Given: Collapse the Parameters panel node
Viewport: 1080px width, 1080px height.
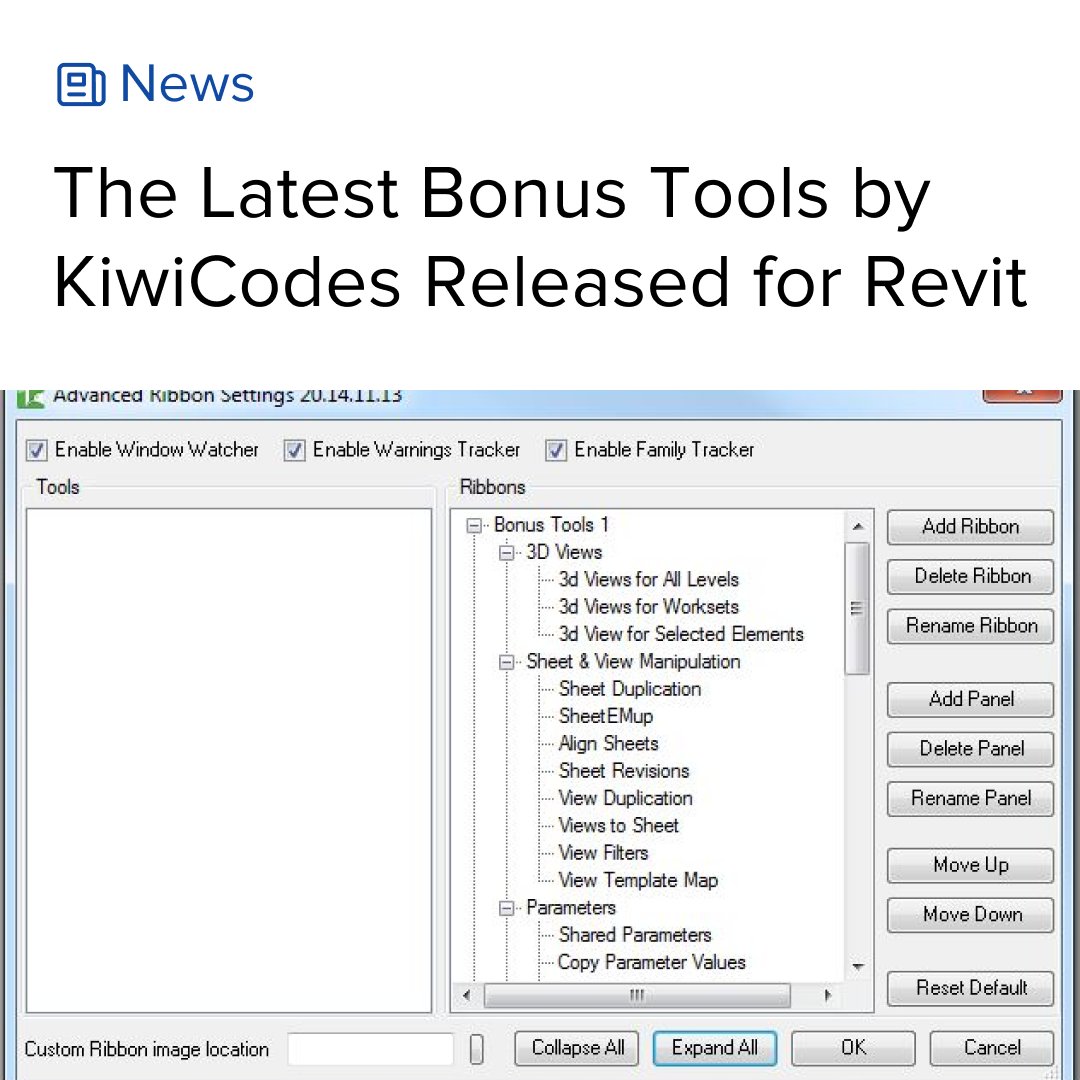Looking at the screenshot, I should (x=506, y=908).
